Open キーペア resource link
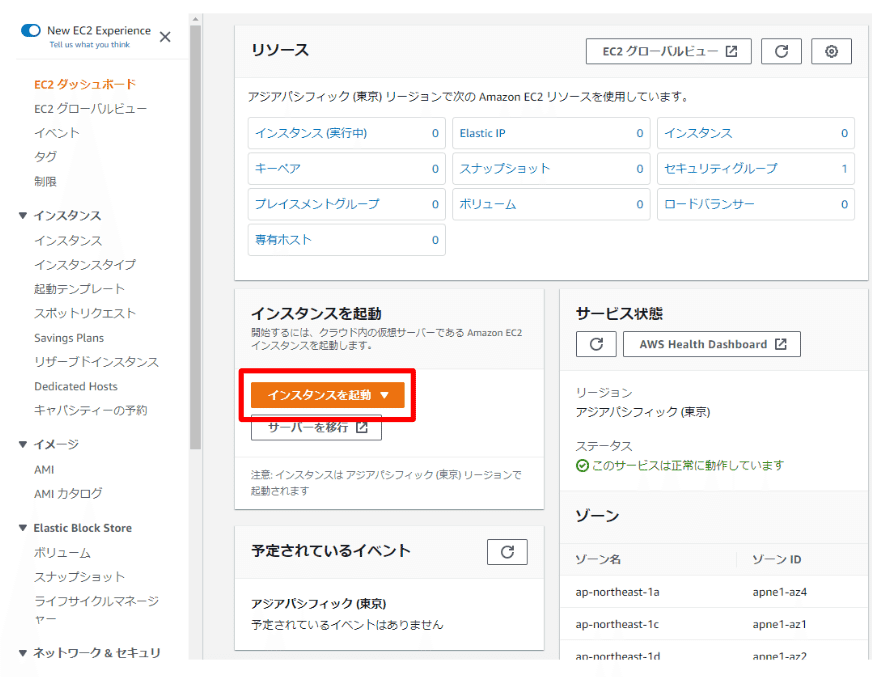 [278, 169]
